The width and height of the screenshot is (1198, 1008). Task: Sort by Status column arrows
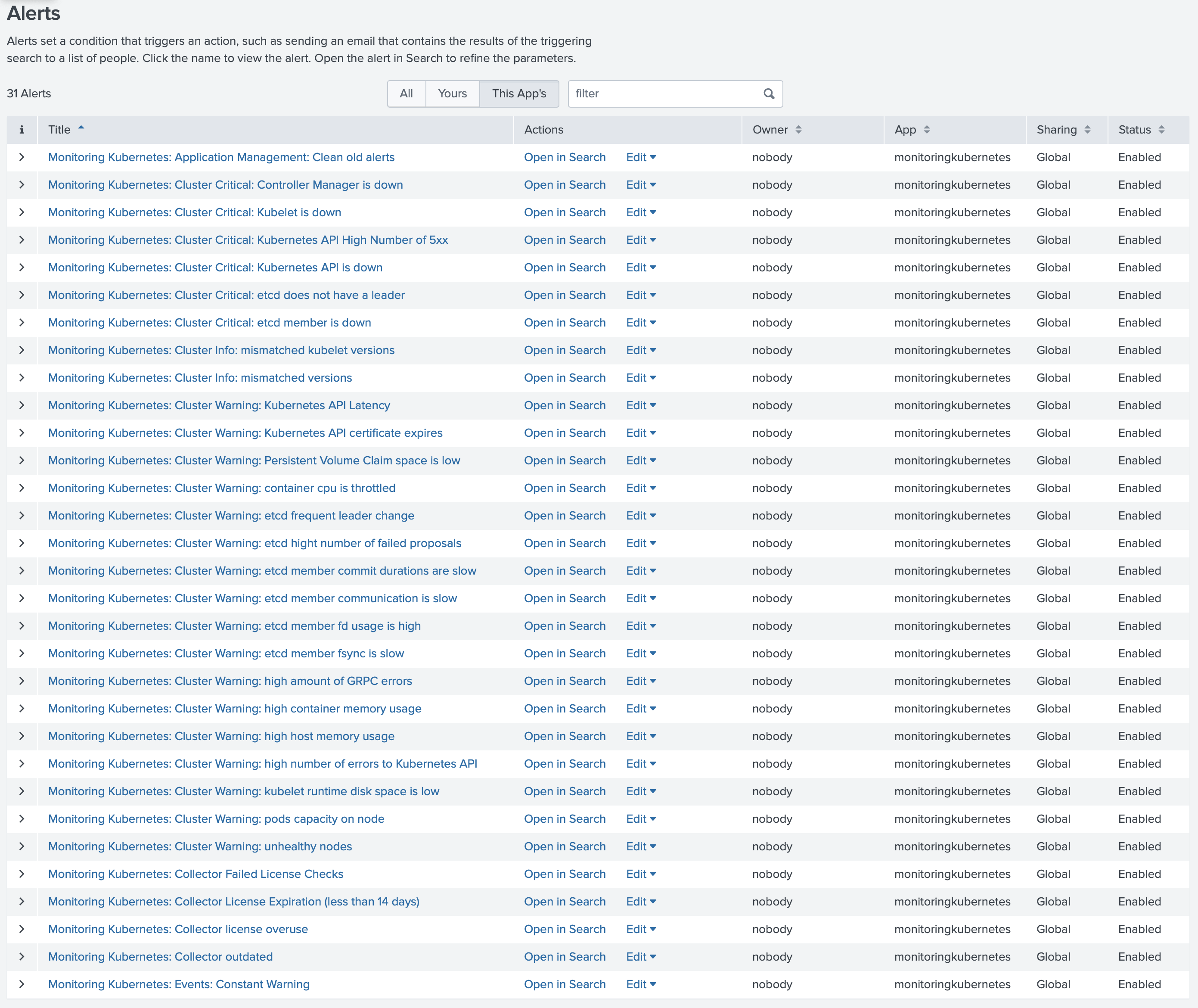pyautogui.click(x=1161, y=130)
